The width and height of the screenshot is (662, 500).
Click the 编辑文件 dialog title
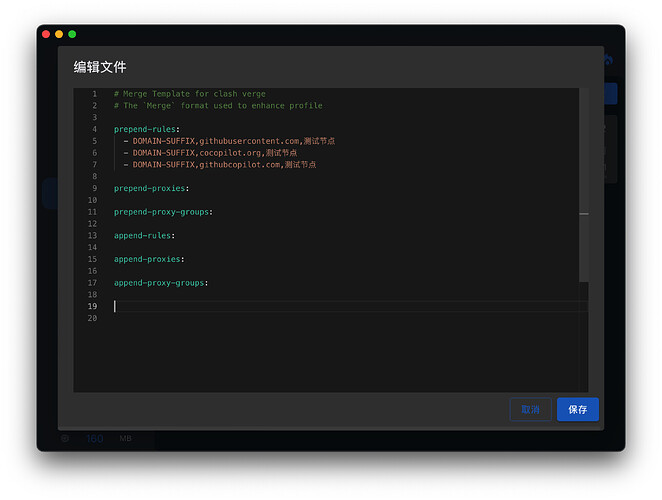tap(100, 67)
